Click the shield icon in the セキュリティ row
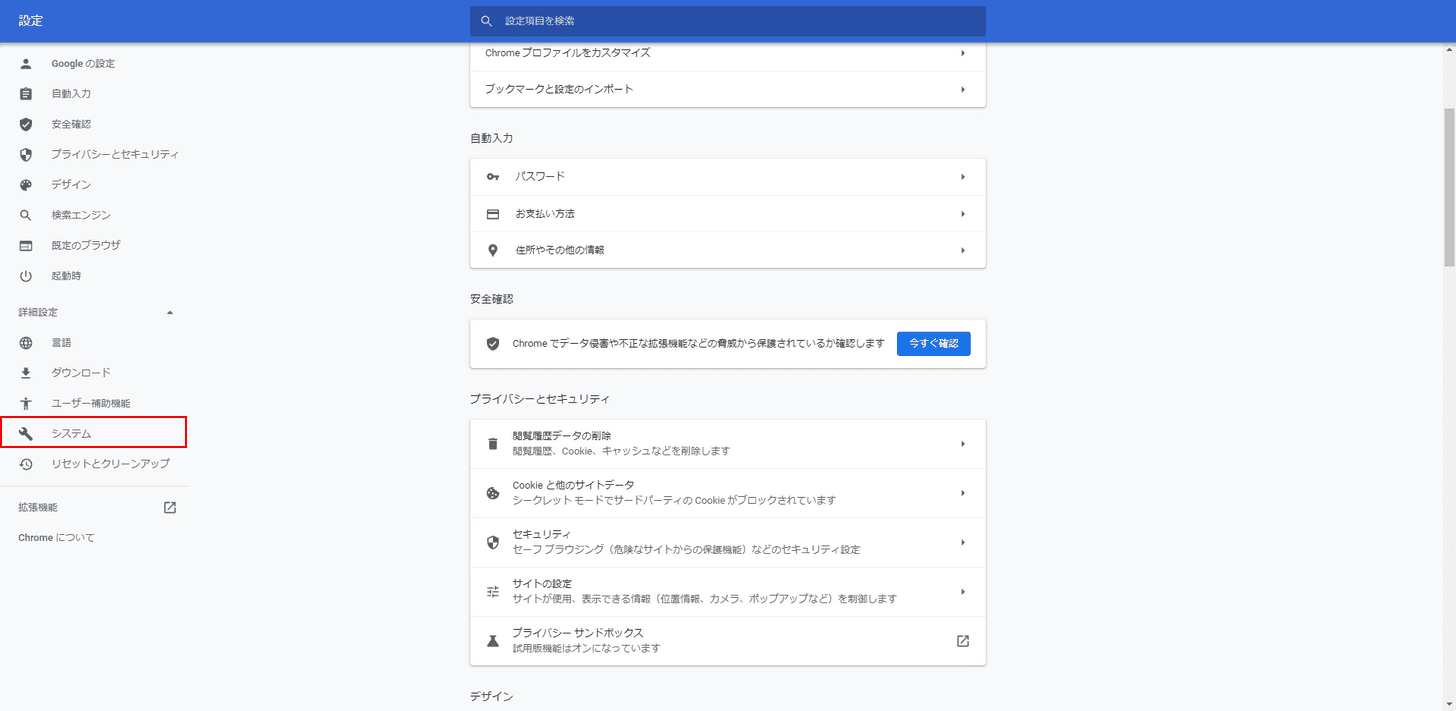Screen dimensions: 1456x711 (492, 542)
